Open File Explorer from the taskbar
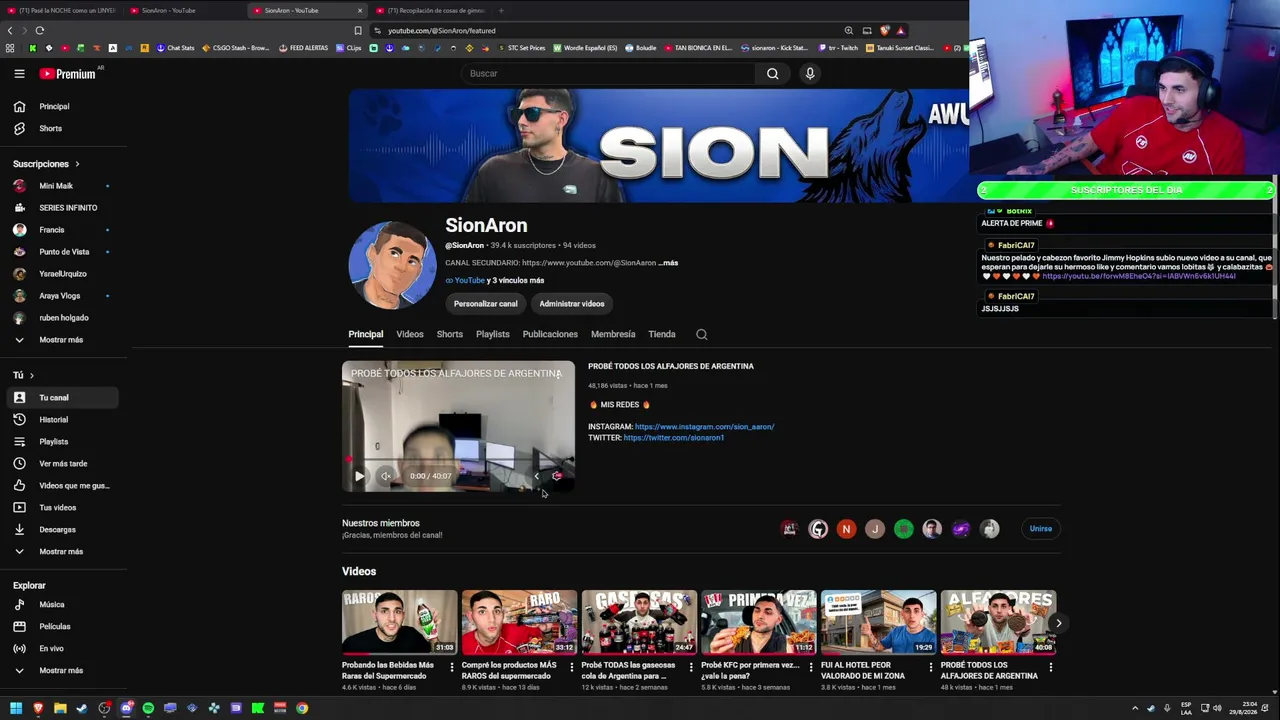Viewport: 1280px width, 720px height. pyautogui.click(x=60, y=708)
